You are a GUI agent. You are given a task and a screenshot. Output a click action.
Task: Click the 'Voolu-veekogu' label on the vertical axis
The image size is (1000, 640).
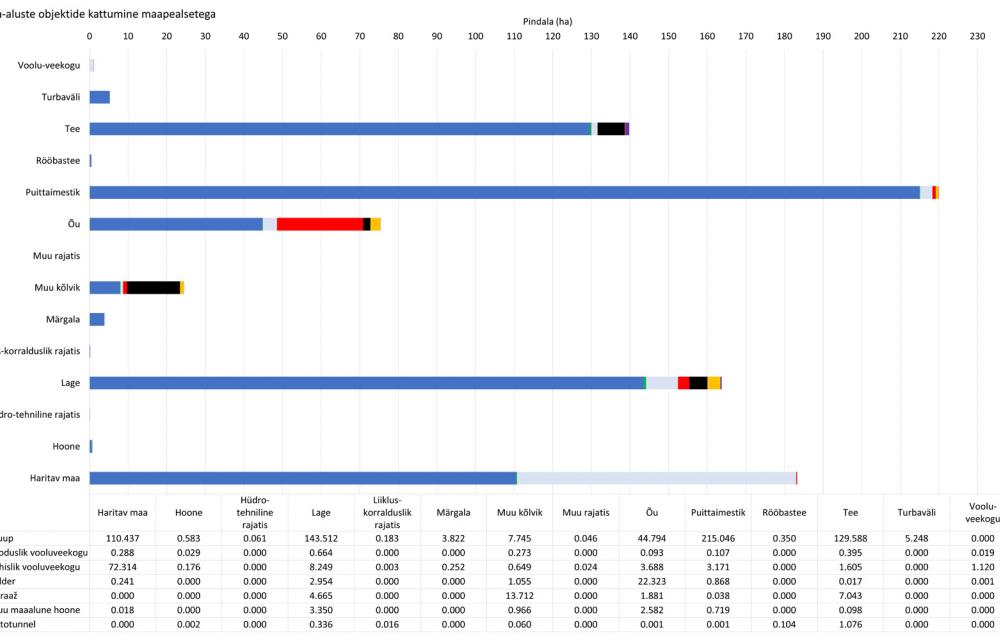pyautogui.click(x=49, y=65)
